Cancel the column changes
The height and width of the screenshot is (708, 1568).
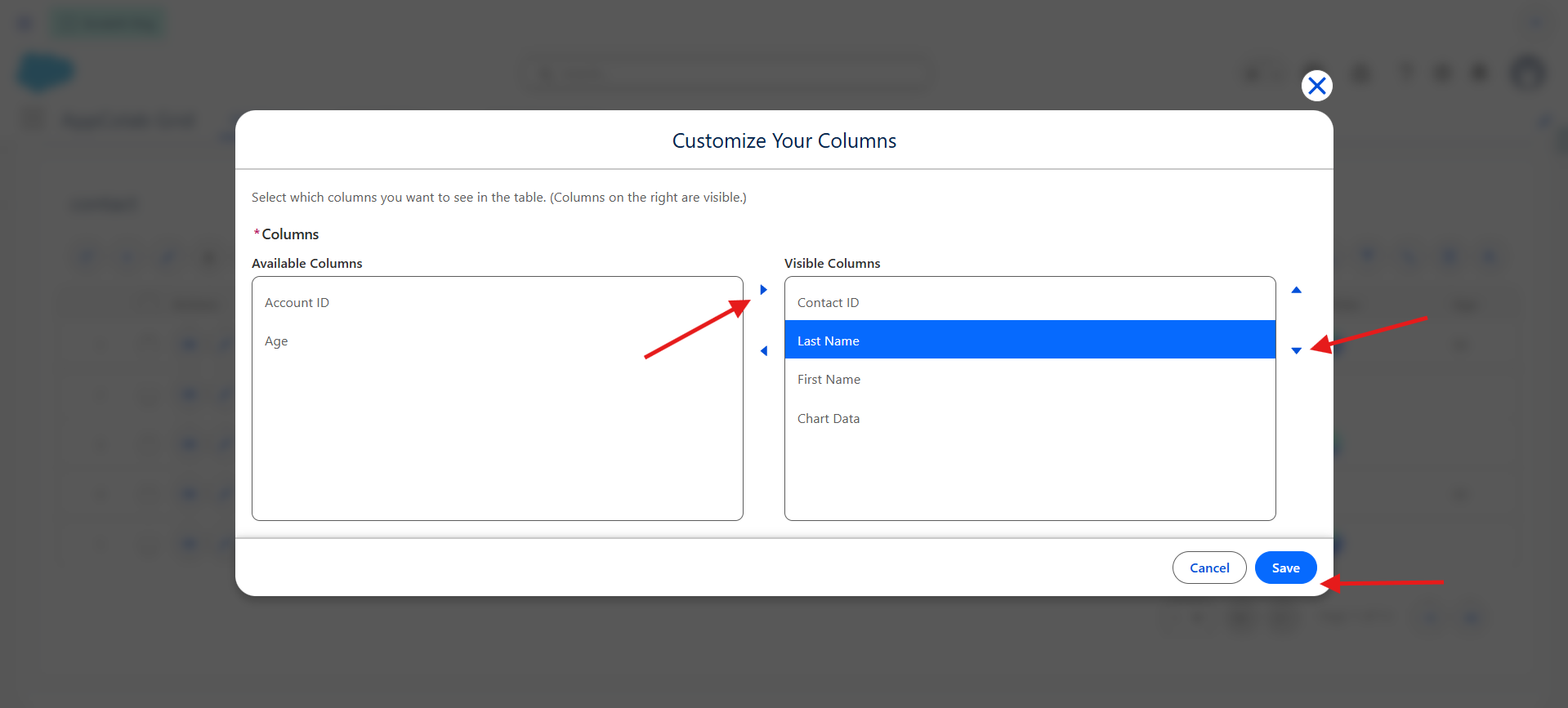1209,568
